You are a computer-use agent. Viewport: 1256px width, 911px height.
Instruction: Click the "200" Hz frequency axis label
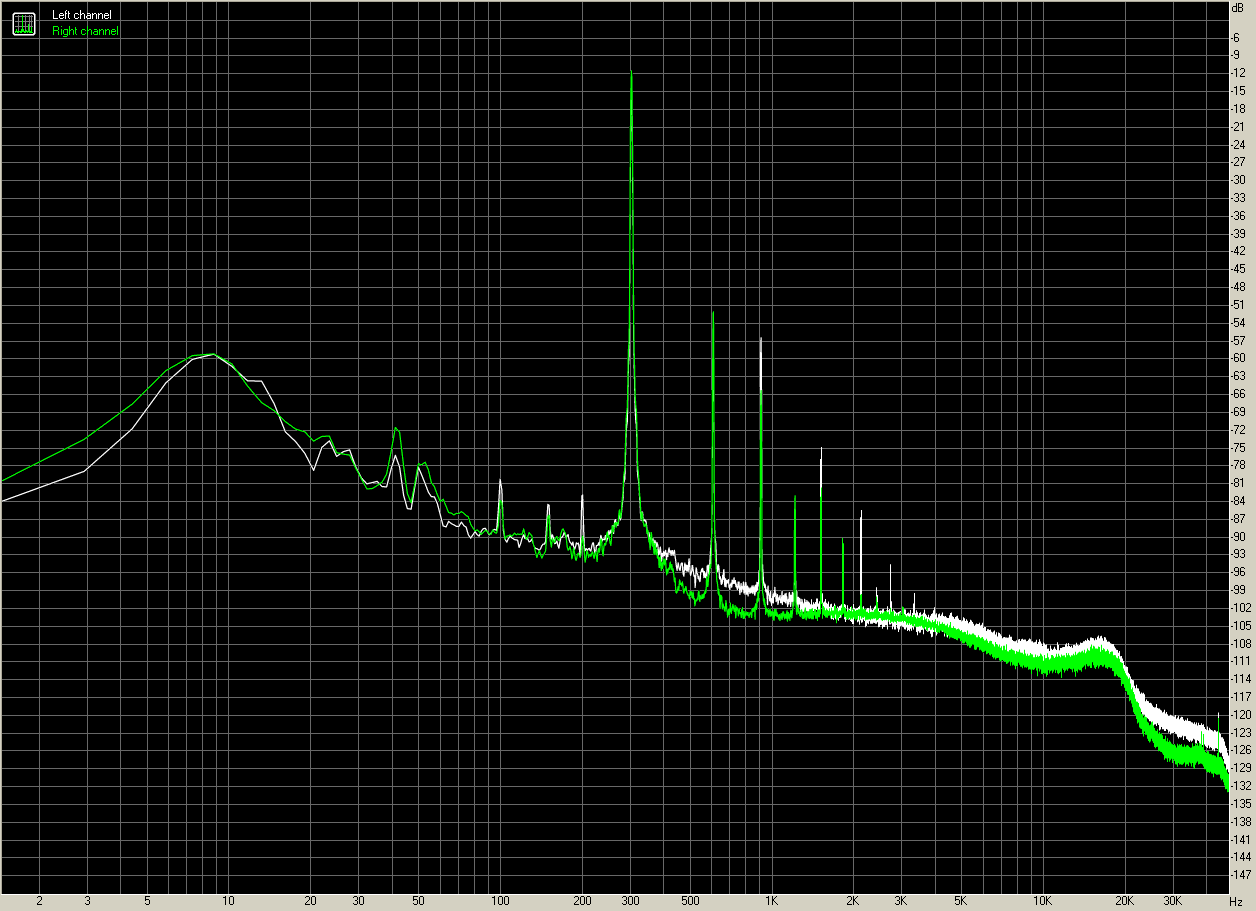click(582, 901)
